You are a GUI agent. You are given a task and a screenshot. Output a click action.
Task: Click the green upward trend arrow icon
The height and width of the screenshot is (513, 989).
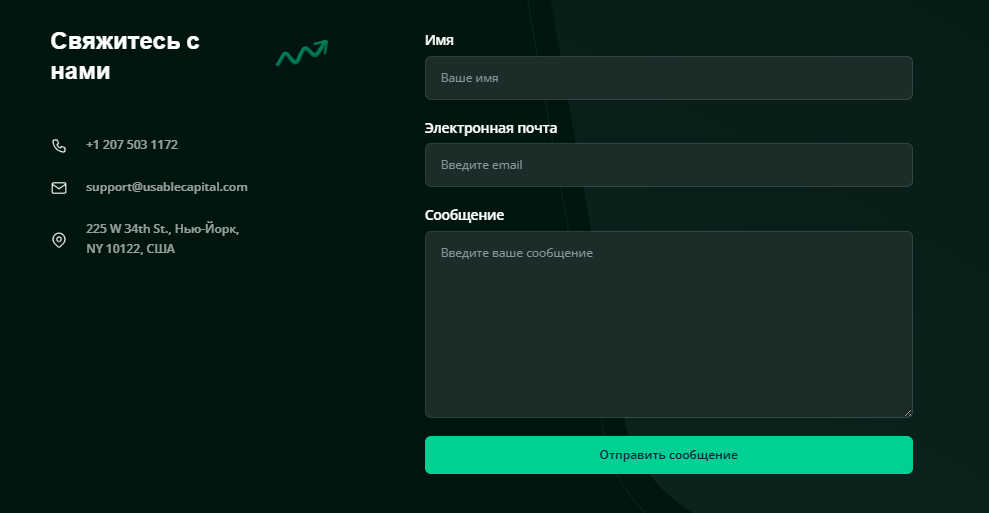302,54
